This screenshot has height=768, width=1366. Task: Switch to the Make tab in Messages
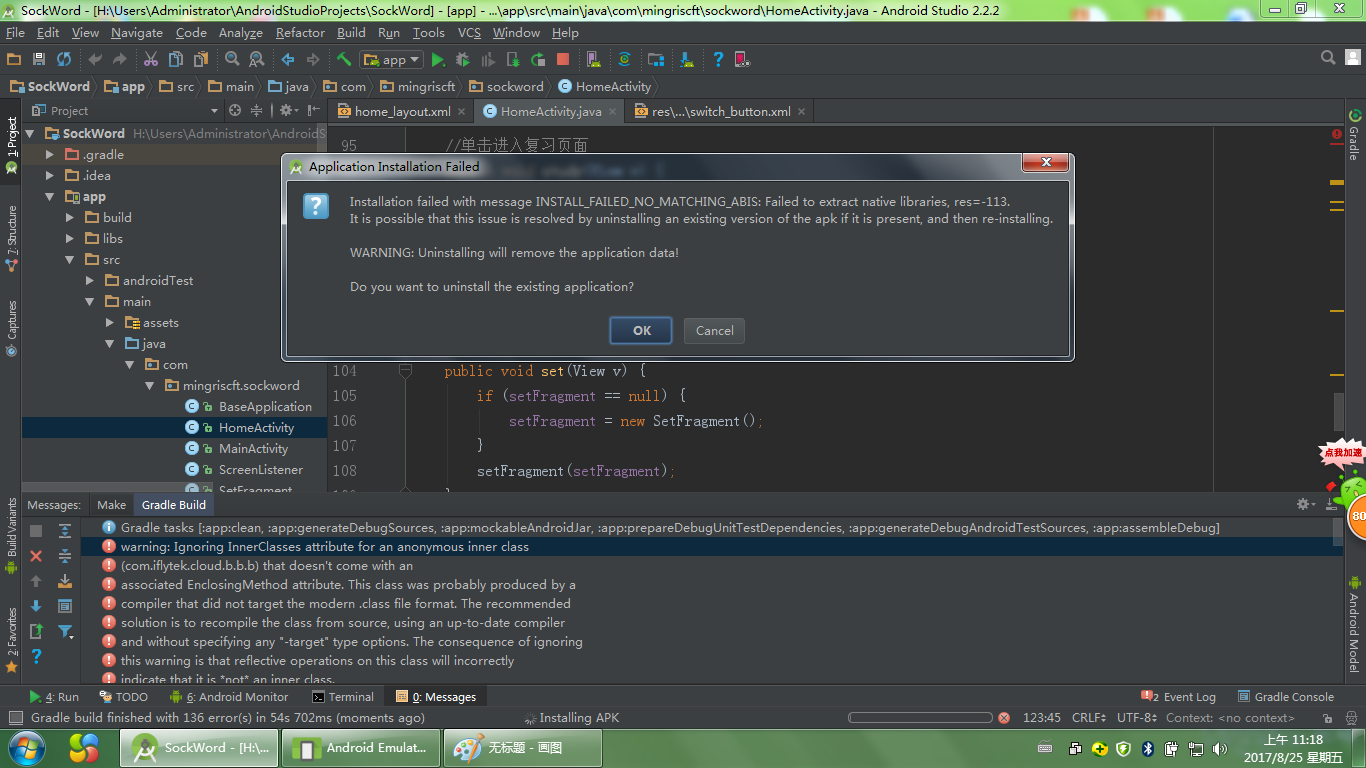pos(111,505)
